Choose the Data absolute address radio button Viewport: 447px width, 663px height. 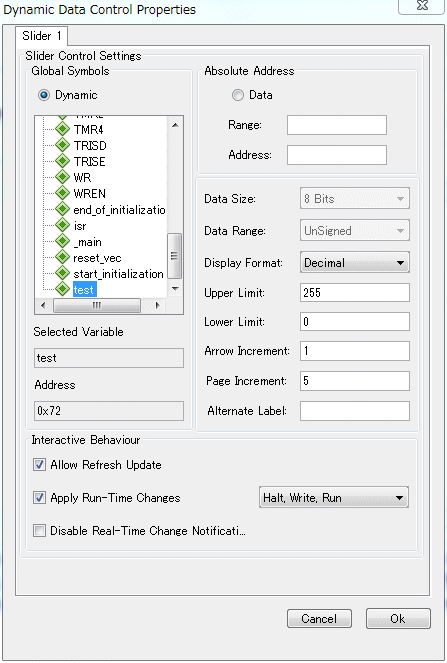(x=238, y=95)
